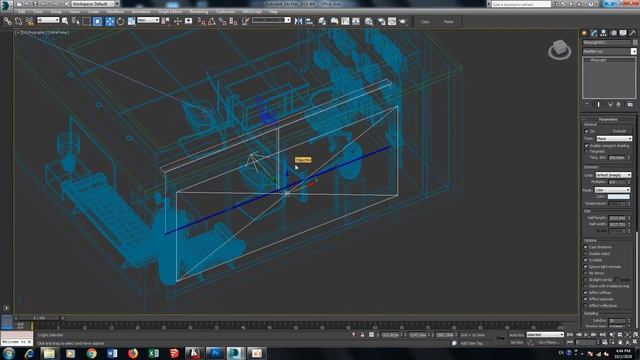
Task: Open the Customize menu
Action: 225,12
